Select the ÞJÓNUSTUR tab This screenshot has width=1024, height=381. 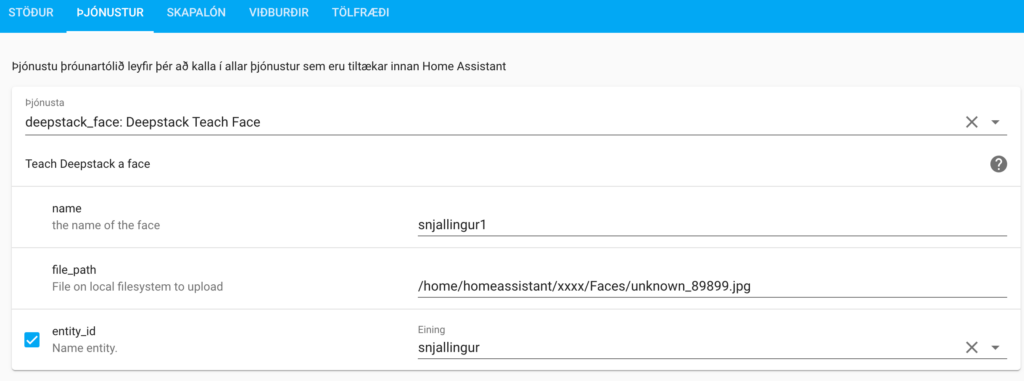point(110,12)
